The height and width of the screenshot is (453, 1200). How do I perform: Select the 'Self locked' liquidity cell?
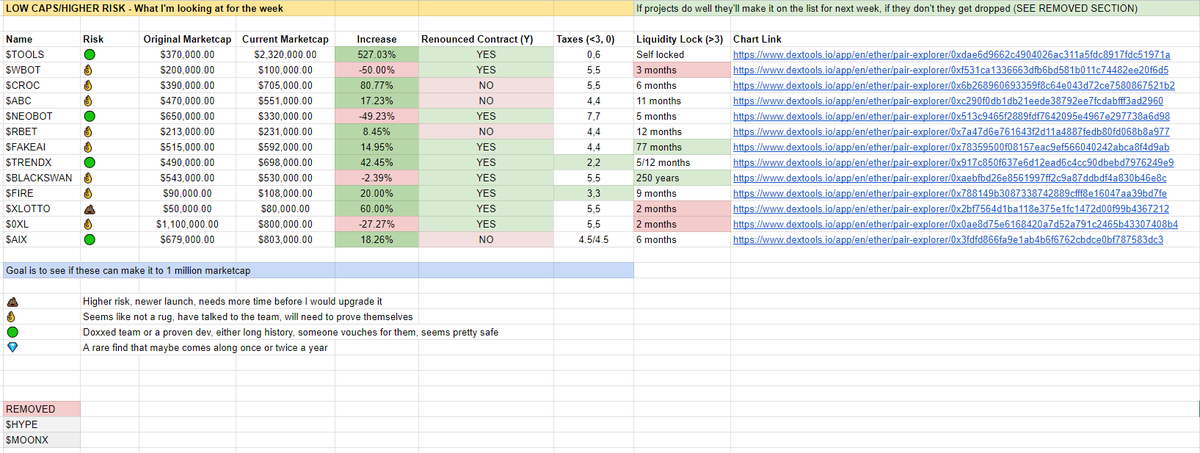tap(682, 55)
